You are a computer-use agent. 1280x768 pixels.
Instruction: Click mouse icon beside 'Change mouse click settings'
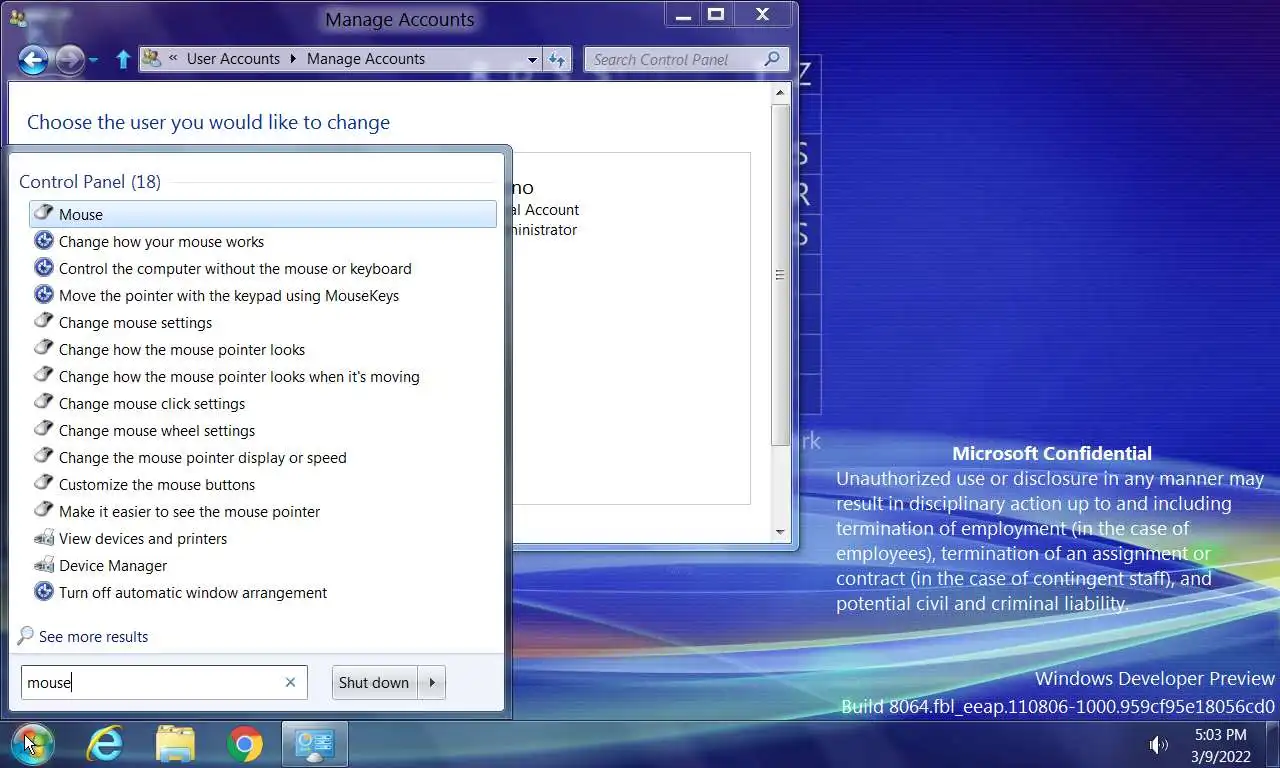pyautogui.click(x=43, y=403)
